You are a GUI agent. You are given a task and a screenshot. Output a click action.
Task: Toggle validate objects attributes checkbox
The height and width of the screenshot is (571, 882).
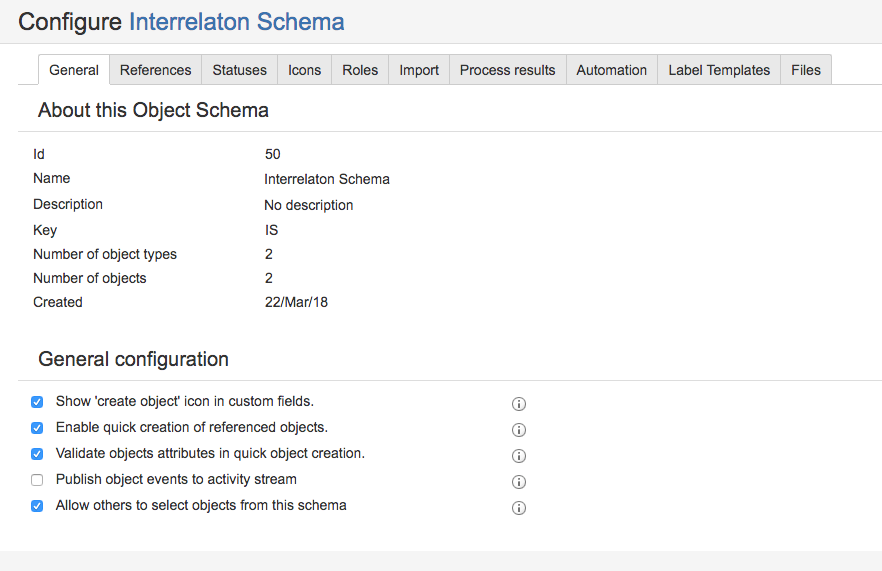point(37,454)
